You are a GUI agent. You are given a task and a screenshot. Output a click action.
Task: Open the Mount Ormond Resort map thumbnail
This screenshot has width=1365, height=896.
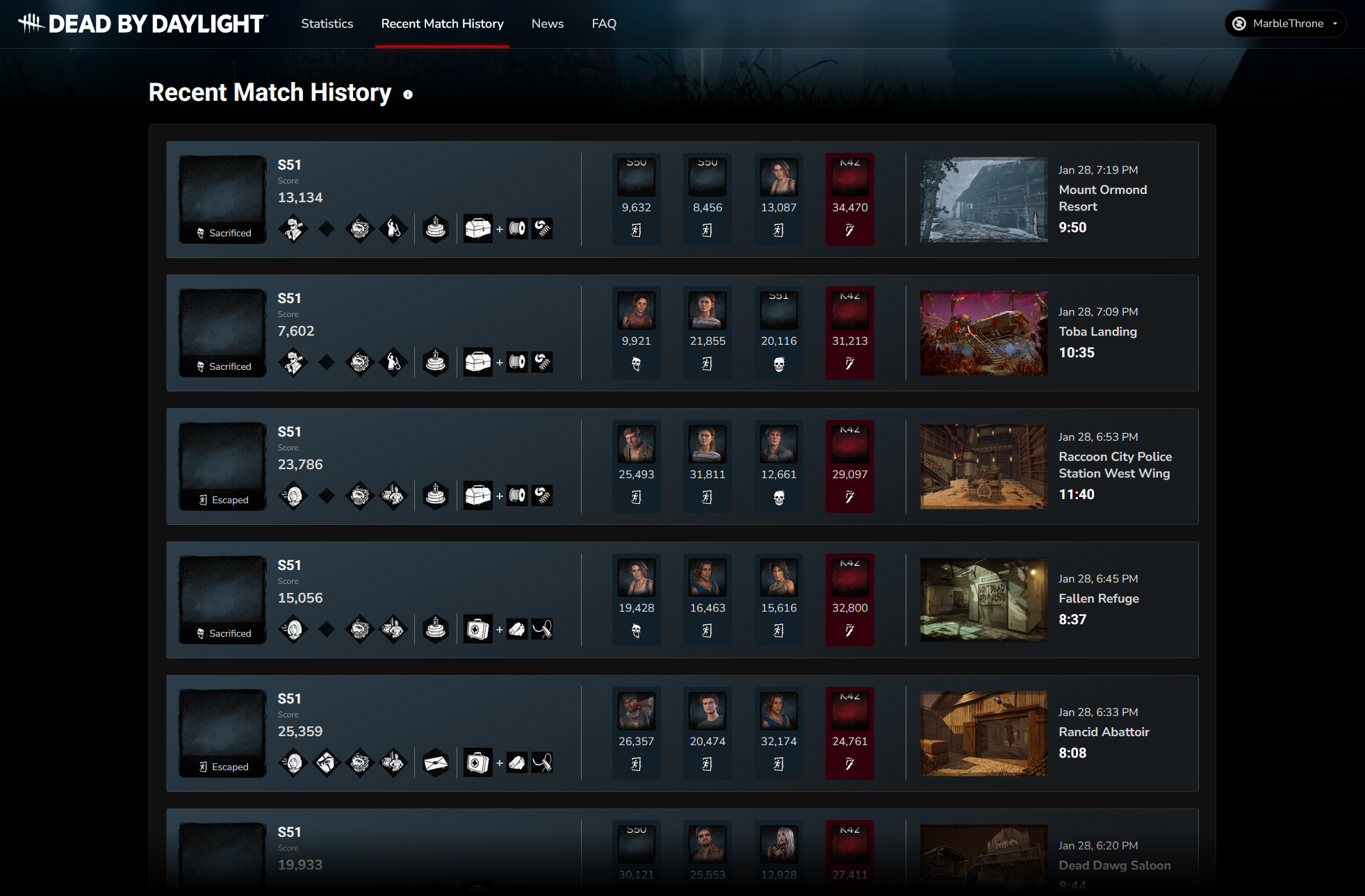pos(983,199)
